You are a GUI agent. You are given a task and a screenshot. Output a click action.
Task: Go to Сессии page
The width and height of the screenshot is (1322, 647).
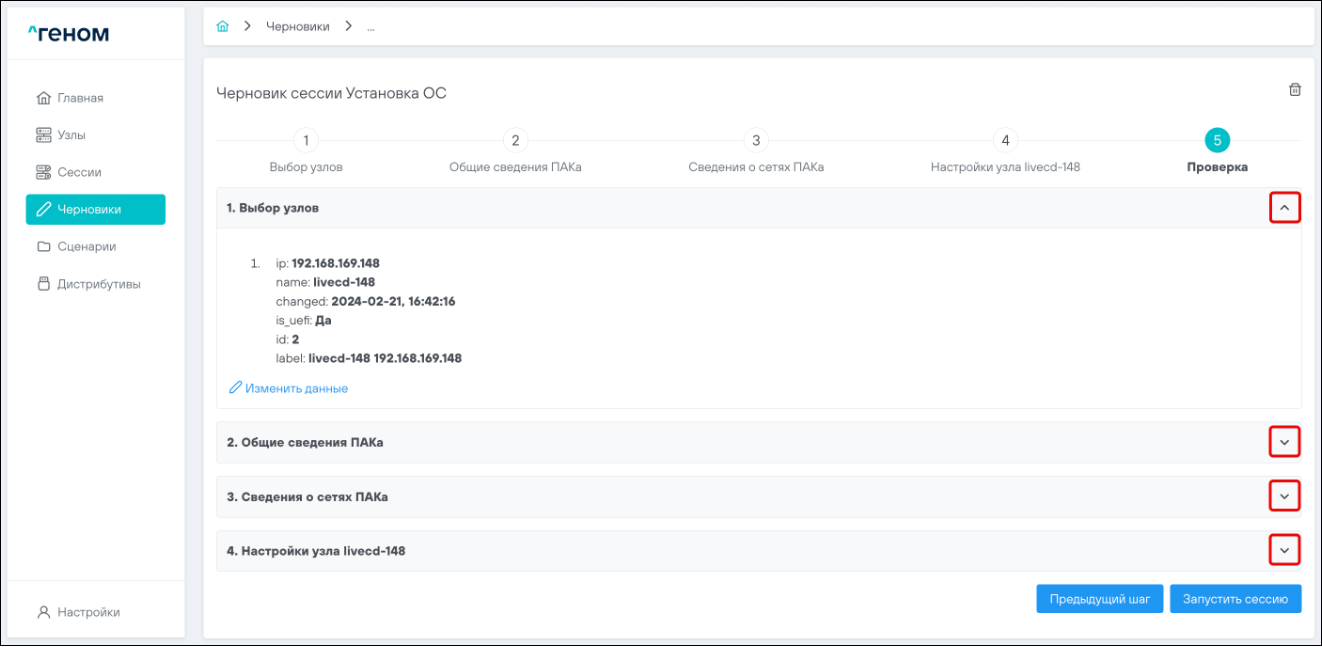pos(78,172)
